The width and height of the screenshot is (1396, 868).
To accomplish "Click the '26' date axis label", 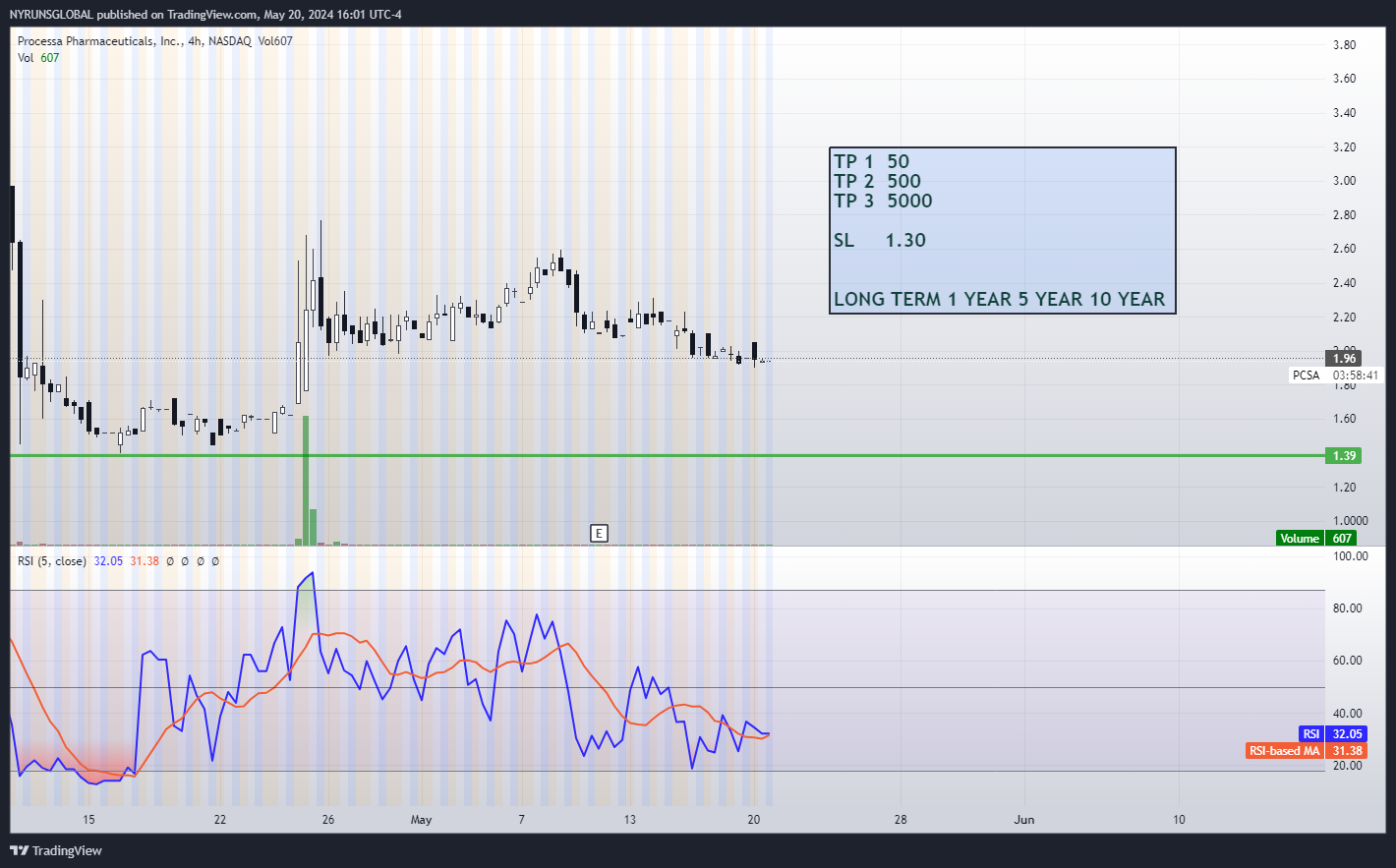I will [x=328, y=819].
